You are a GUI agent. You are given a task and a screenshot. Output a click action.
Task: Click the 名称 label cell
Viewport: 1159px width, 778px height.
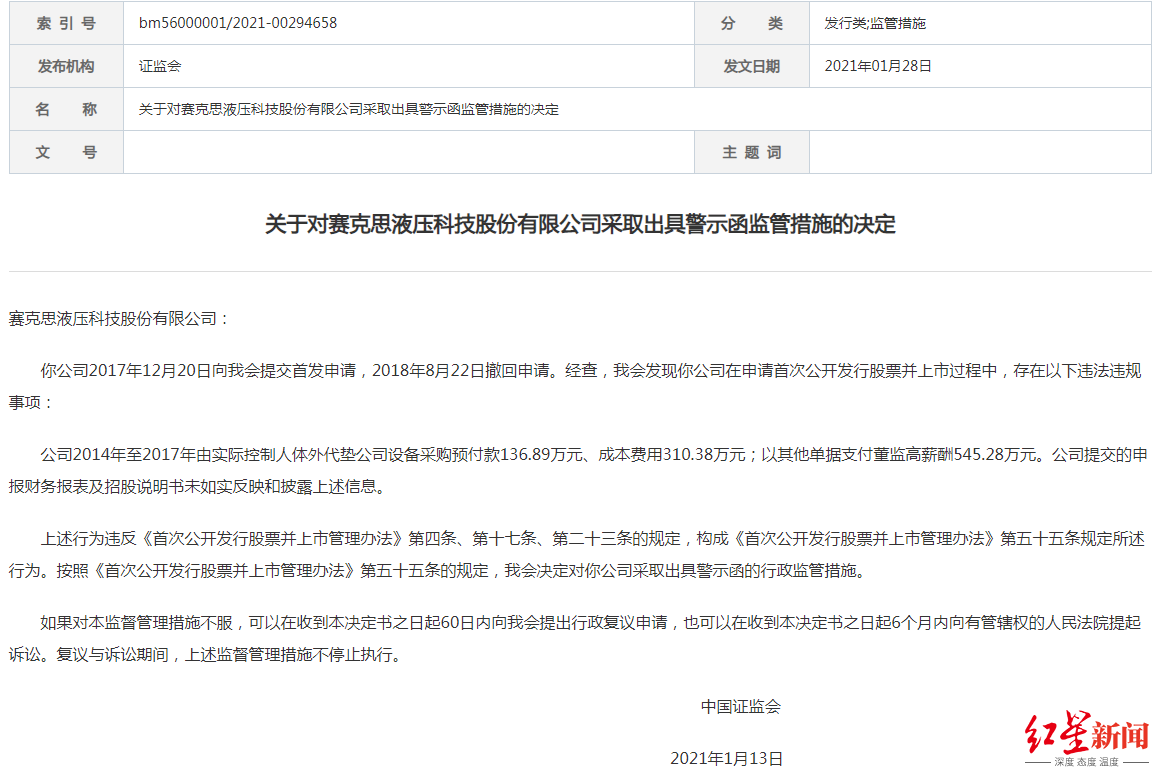66,109
